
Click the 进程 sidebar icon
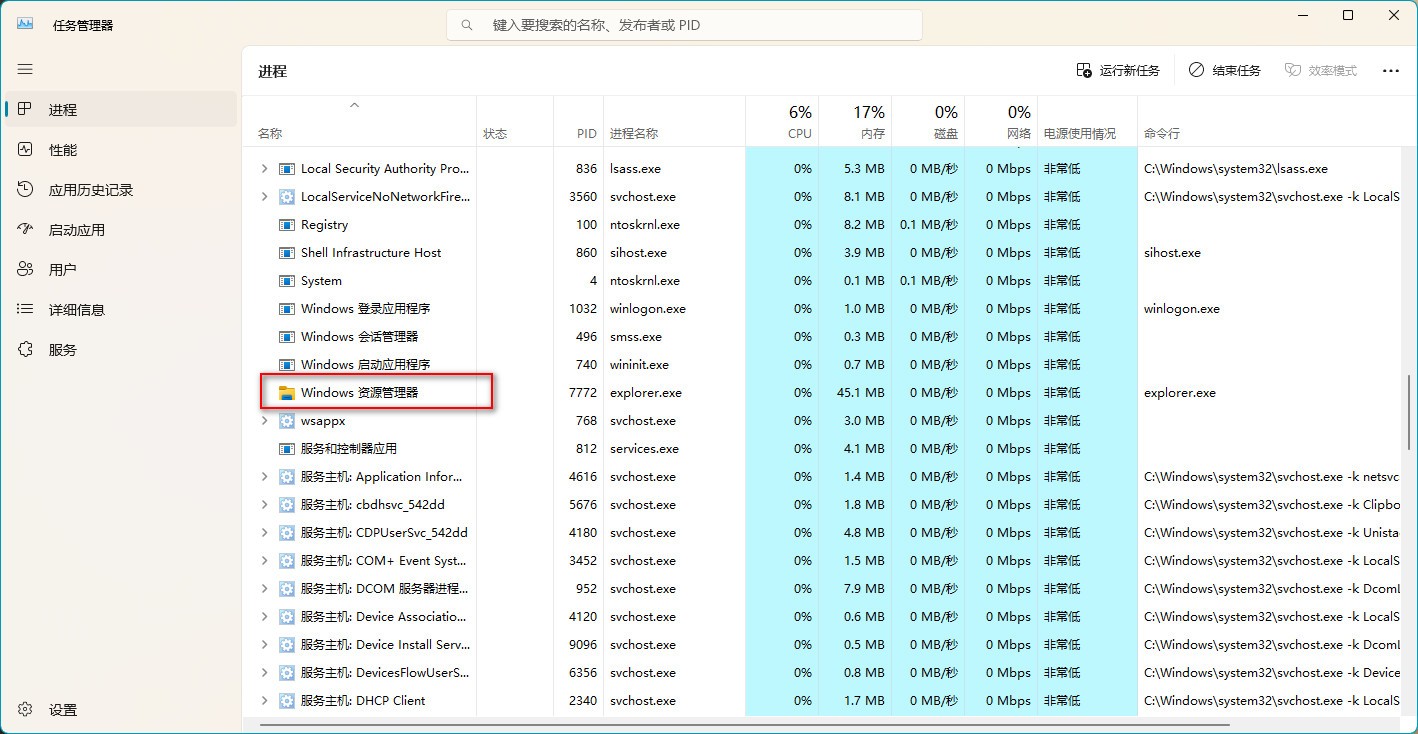click(x=26, y=109)
